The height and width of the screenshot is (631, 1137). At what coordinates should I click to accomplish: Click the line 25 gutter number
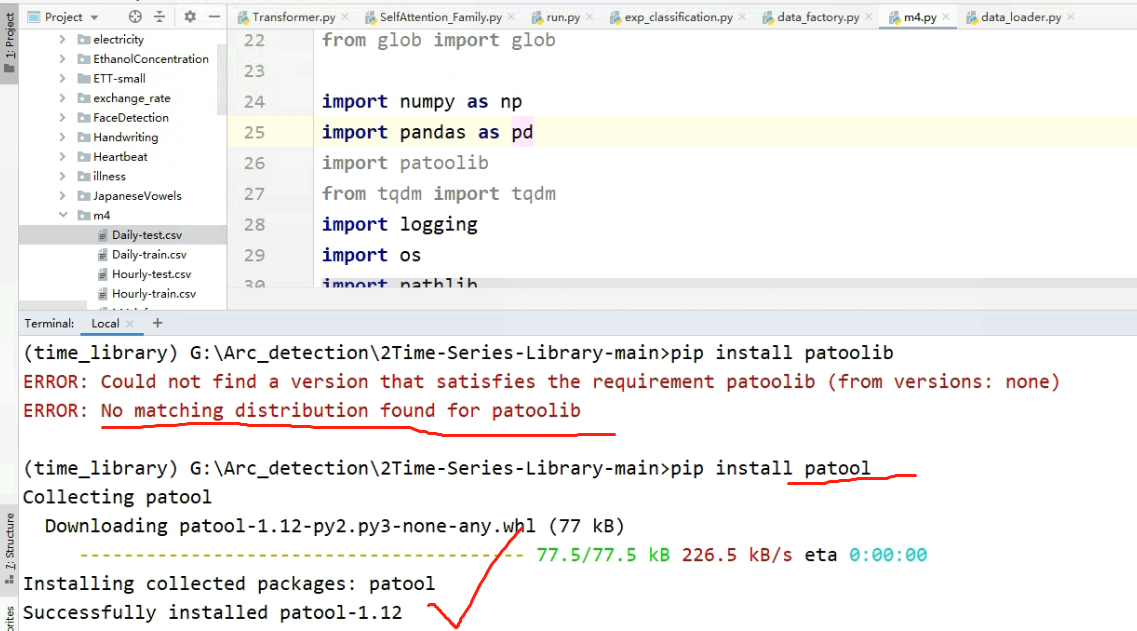pos(255,132)
